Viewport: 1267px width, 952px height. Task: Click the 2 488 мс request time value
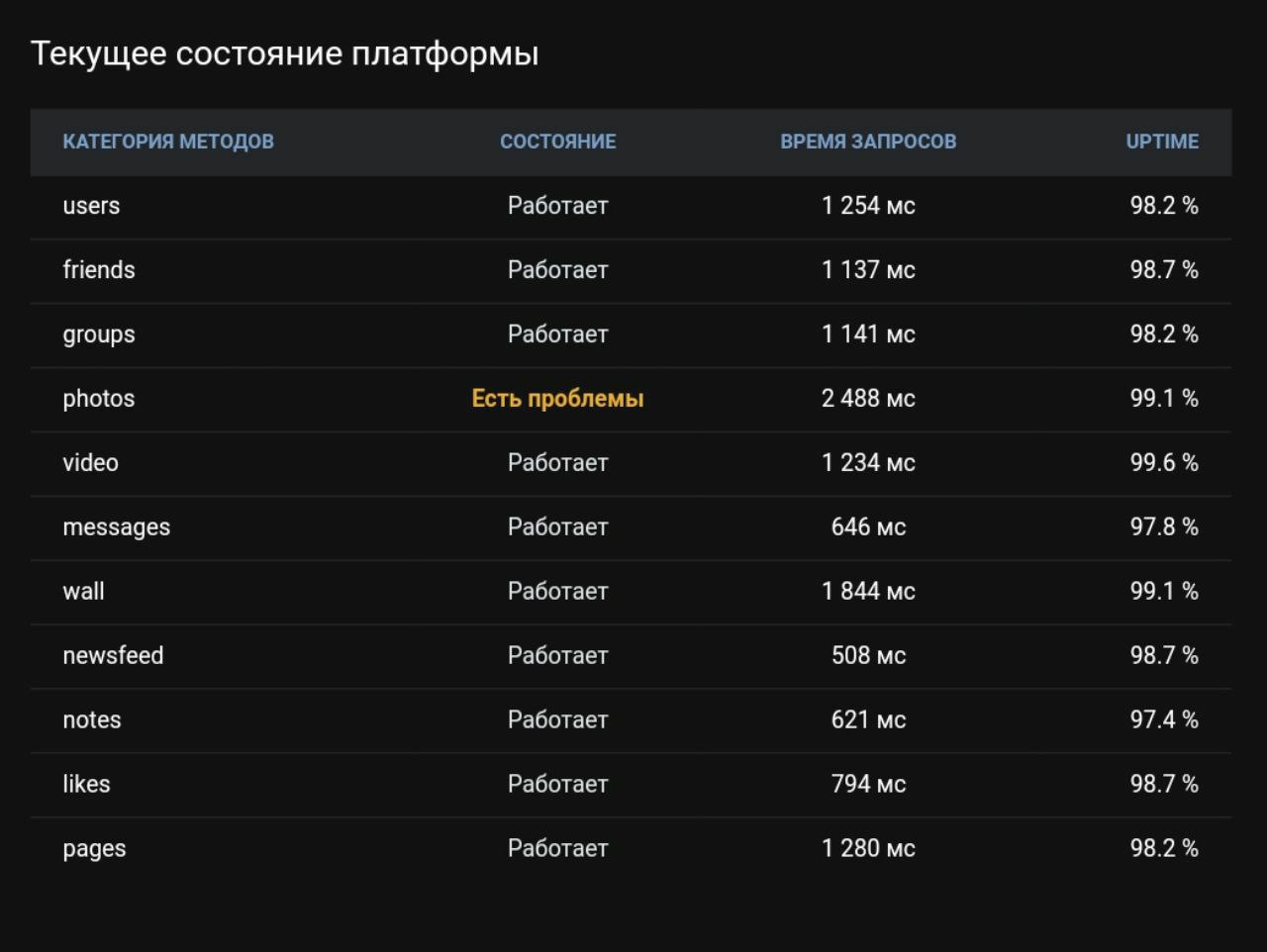click(x=868, y=399)
